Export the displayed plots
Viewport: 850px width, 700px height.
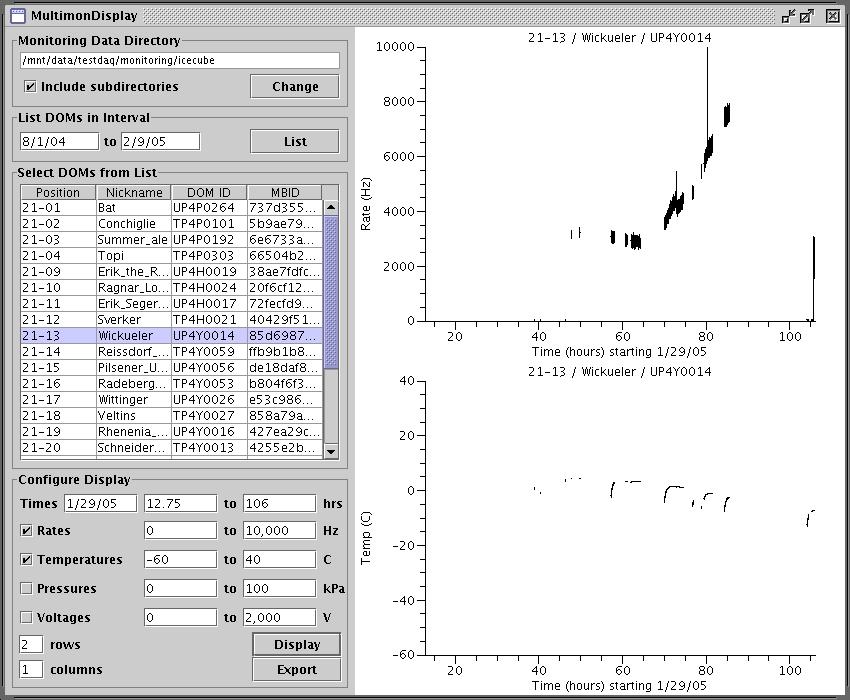296,670
